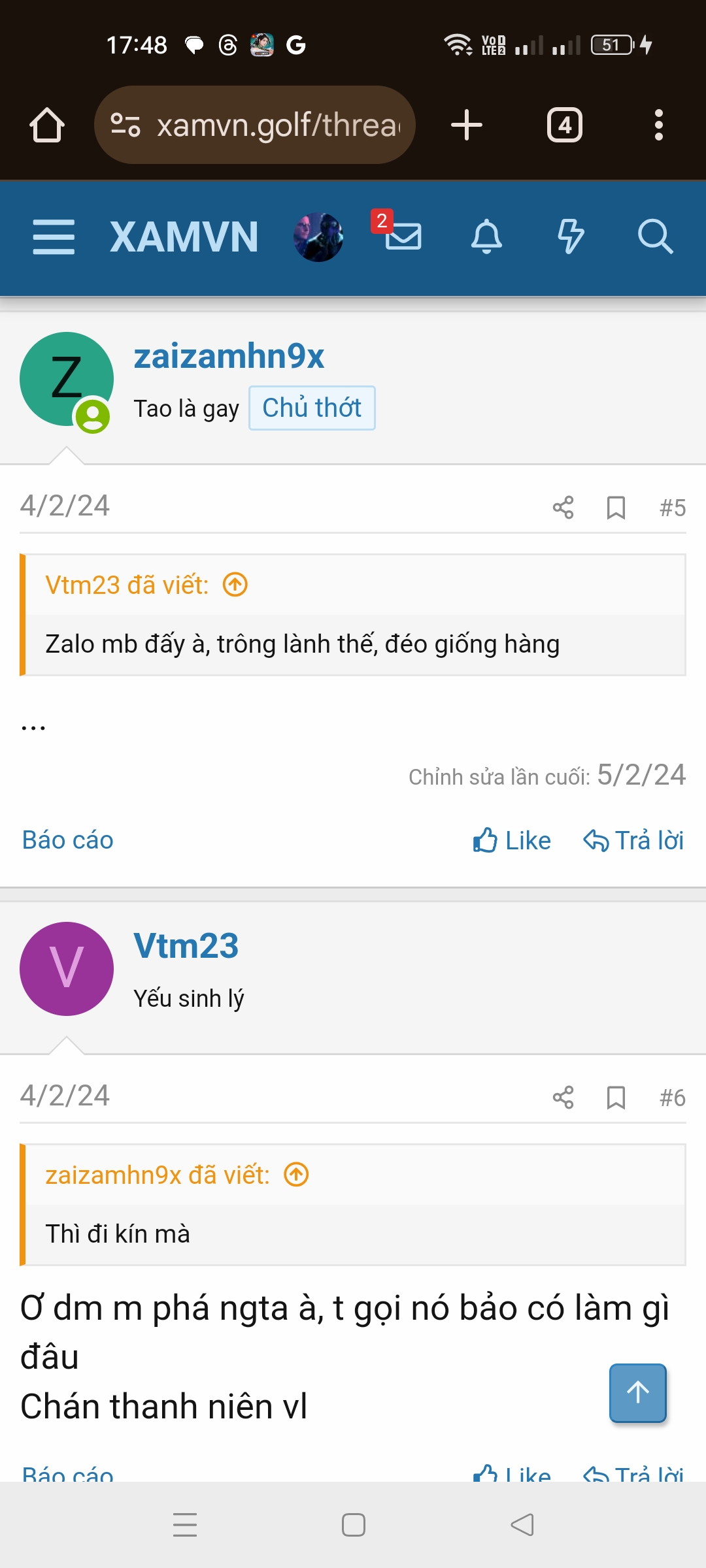
Task: Open the browser three-dot overflow menu
Action: (658, 125)
